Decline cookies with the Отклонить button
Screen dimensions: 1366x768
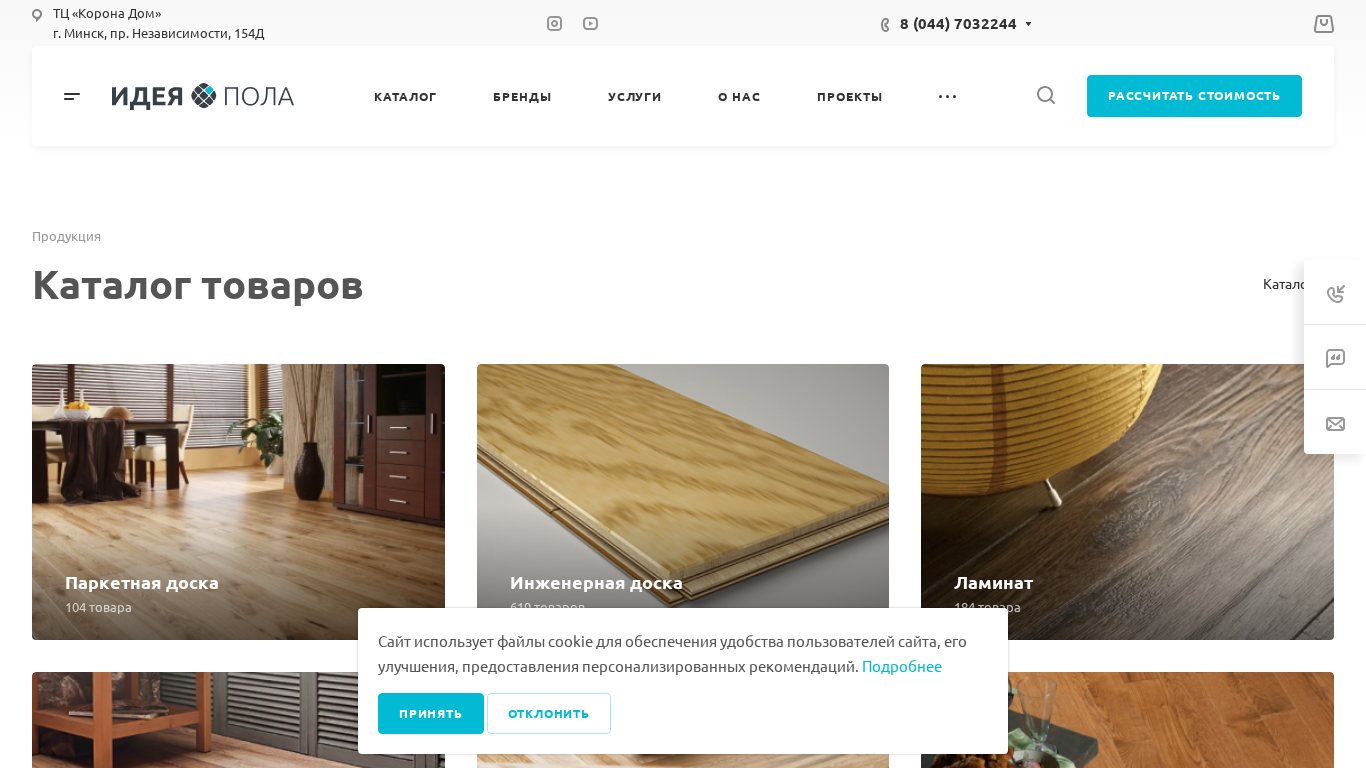[549, 714]
